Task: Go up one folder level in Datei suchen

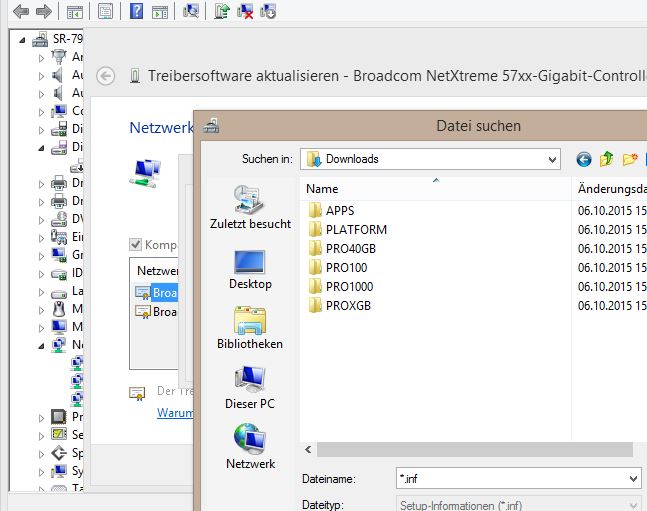Action: point(607,159)
